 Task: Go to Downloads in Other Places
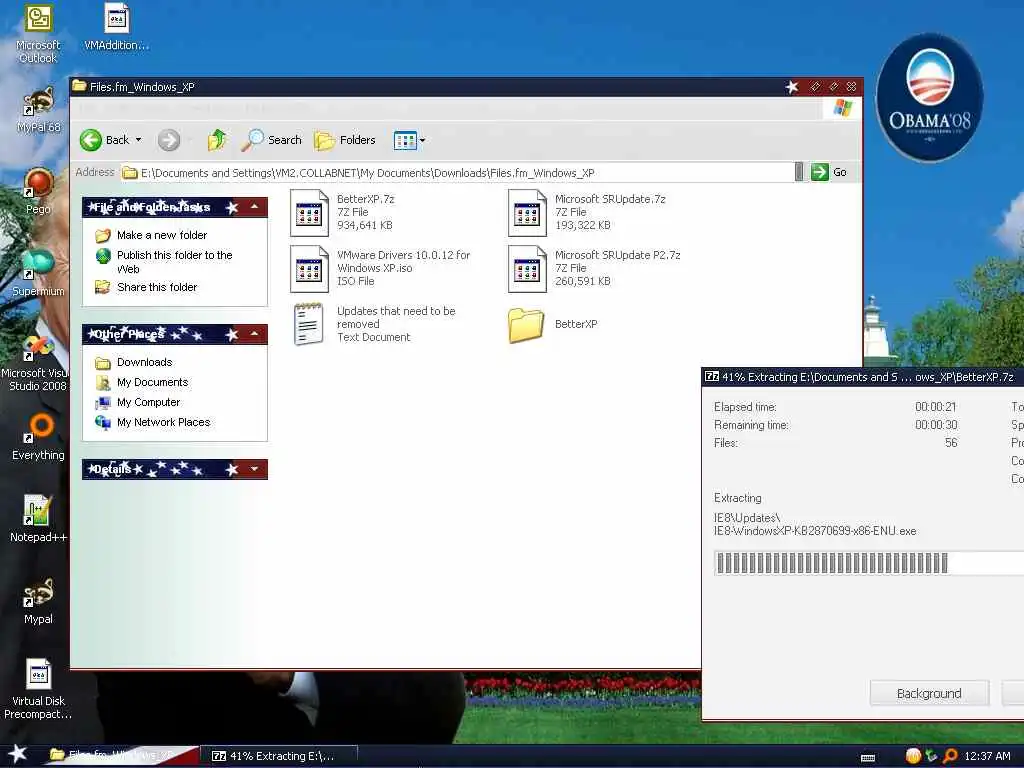(144, 362)
